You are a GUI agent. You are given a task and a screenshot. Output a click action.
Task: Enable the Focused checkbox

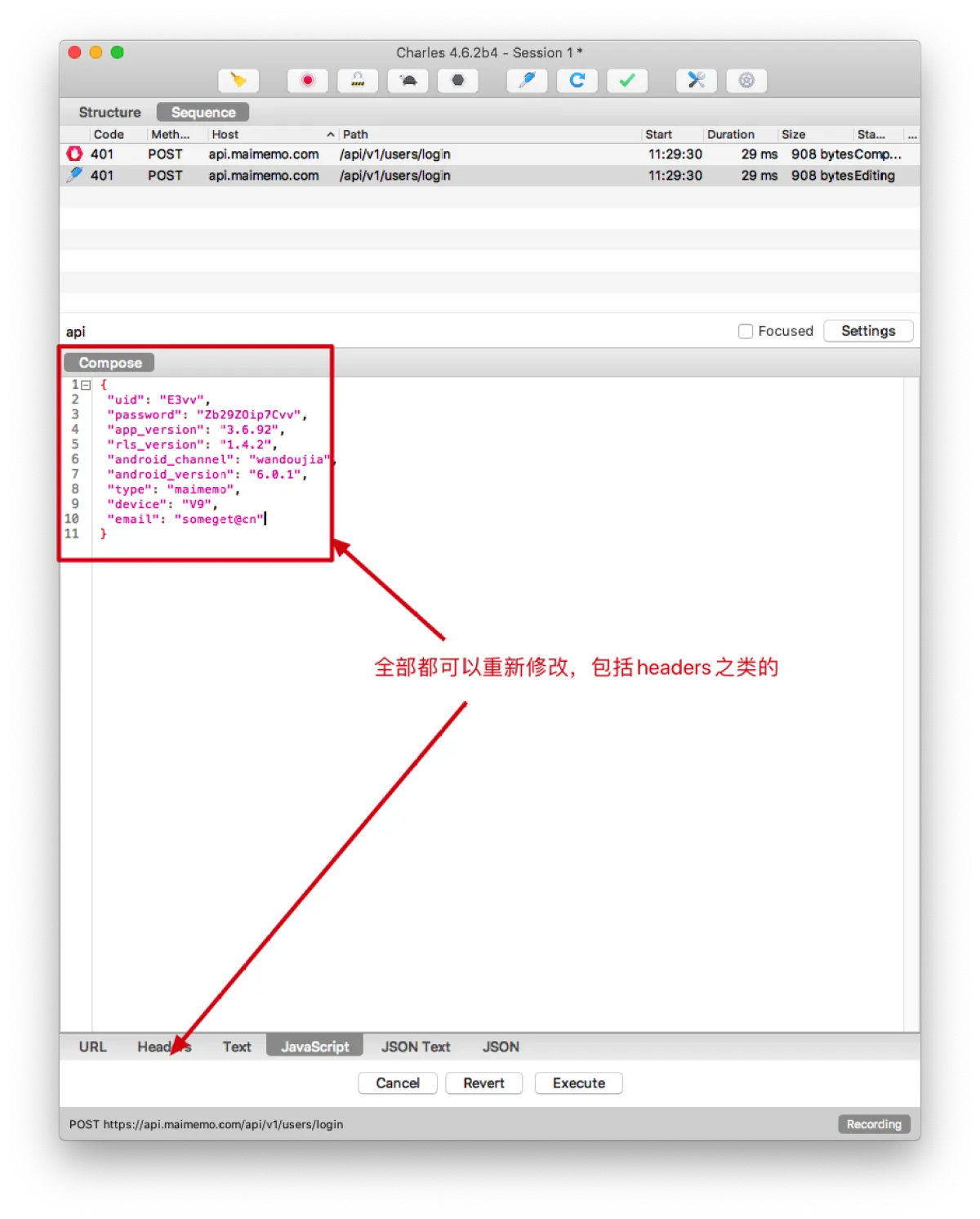click(x=746, y=331)
